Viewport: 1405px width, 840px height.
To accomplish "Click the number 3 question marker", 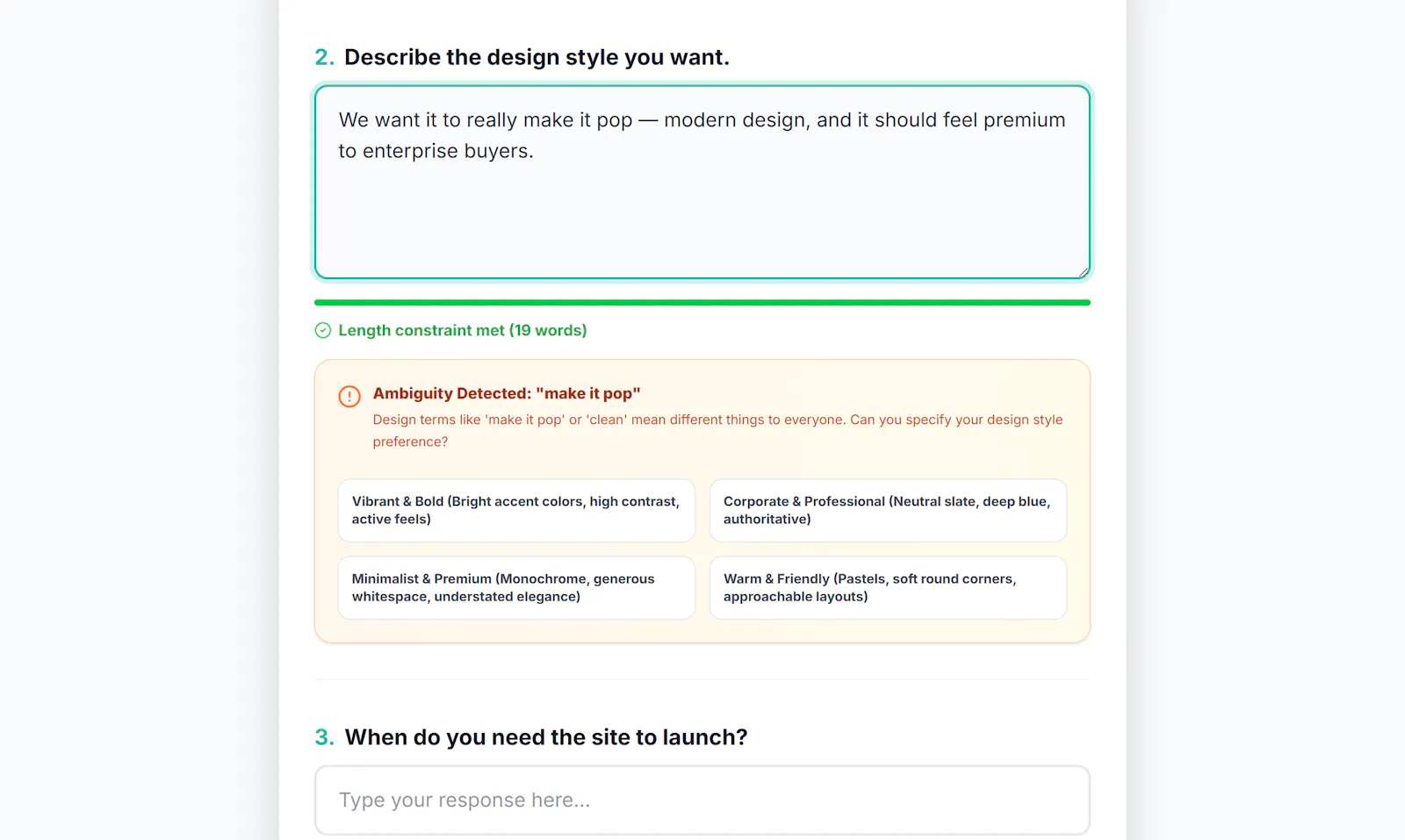I will coord(324,737).
